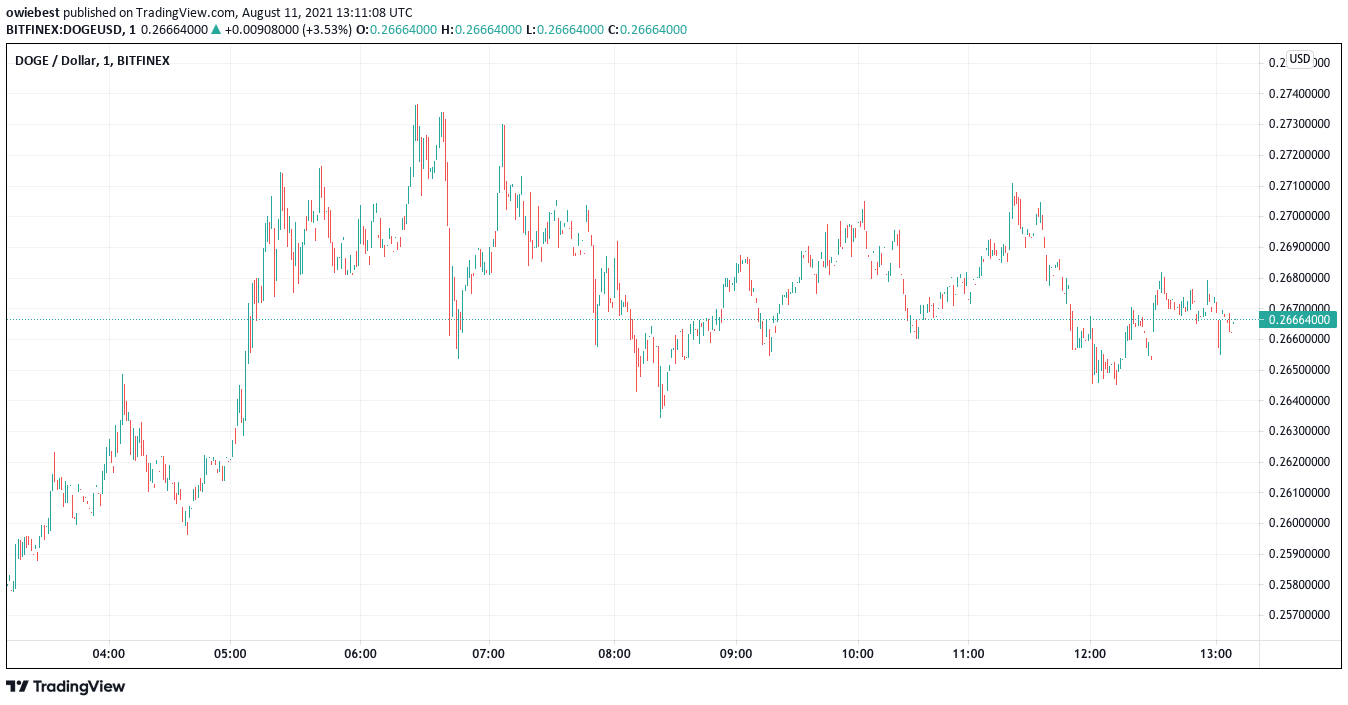Image resolution: width=1348 pixels, height=705 pixels.
Task: Click the 0.27000000 price axis label
Action: point(1299,216)
